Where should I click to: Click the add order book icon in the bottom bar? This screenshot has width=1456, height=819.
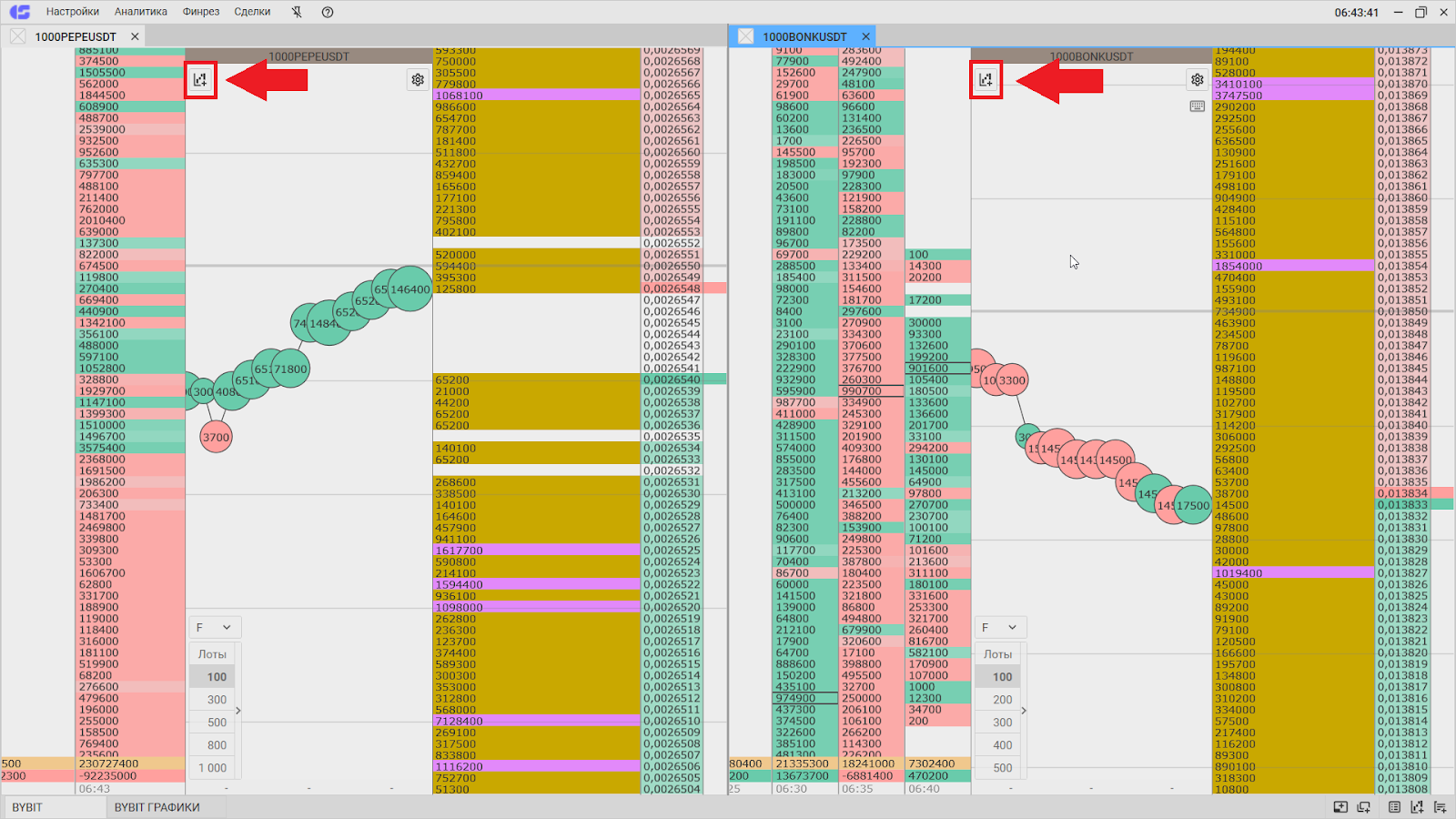click(x=1440, y=807)
